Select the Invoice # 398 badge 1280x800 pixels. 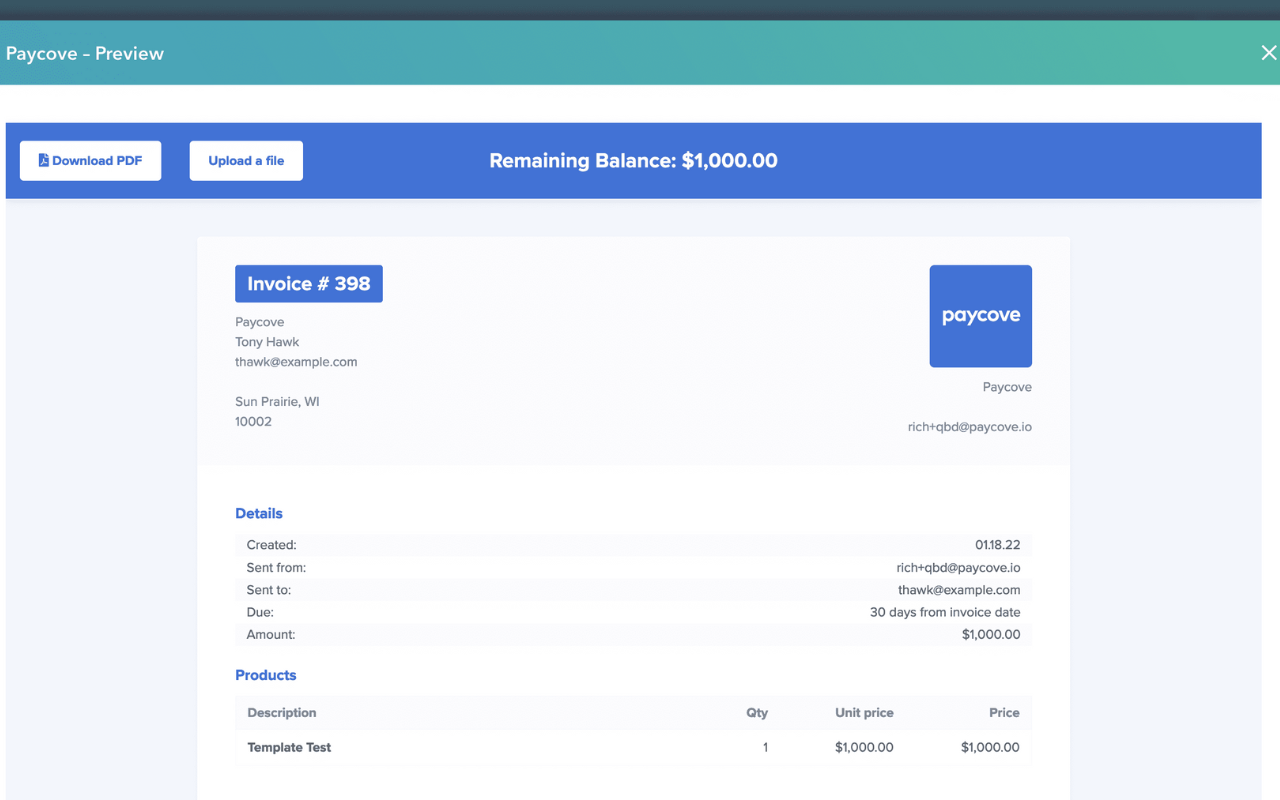coord(308,284)
